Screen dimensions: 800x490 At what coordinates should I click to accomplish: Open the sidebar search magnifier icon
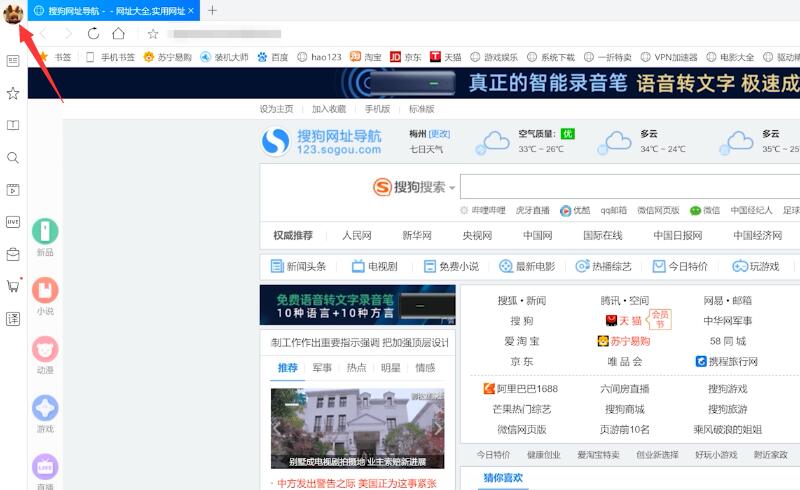pos(13,158)
